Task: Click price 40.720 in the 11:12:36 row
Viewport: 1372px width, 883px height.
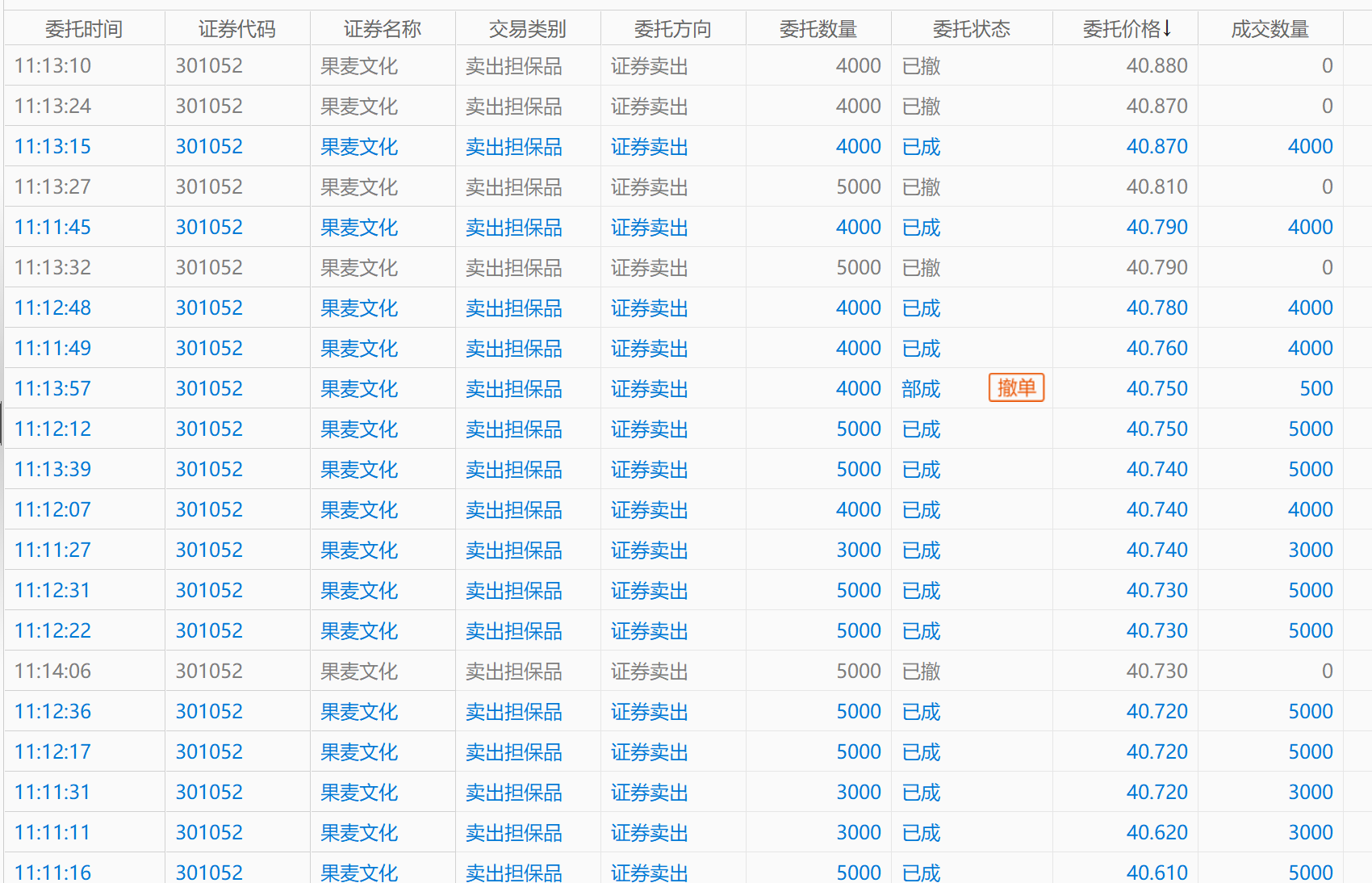Action: (x=1157, y=711)
